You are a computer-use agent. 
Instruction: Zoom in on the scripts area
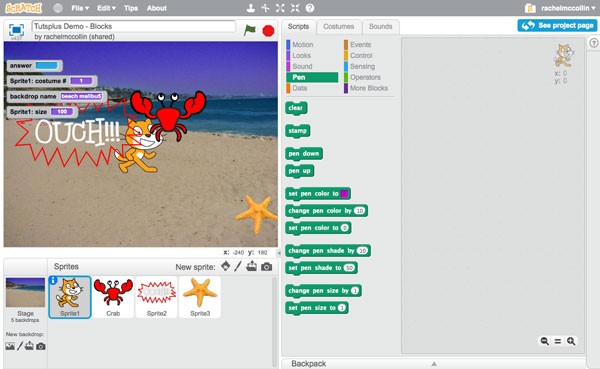(571, 341)
